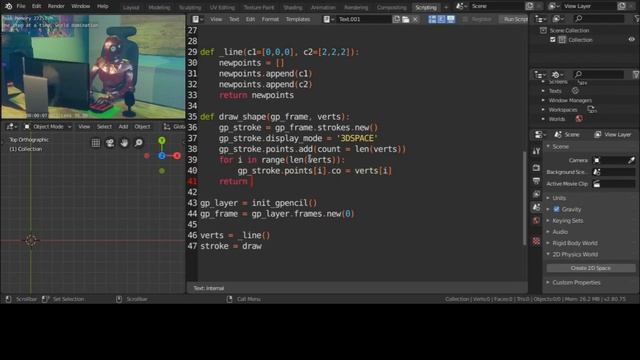Open the Templates menu
The image size is (640, 360).
(298, 19)
